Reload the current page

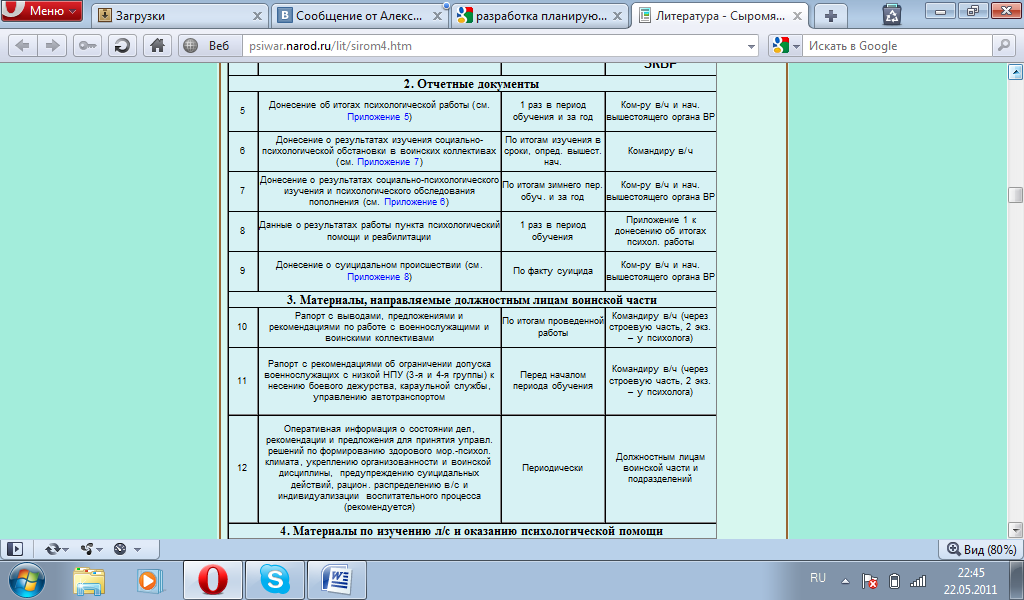[x=122, y=46]
